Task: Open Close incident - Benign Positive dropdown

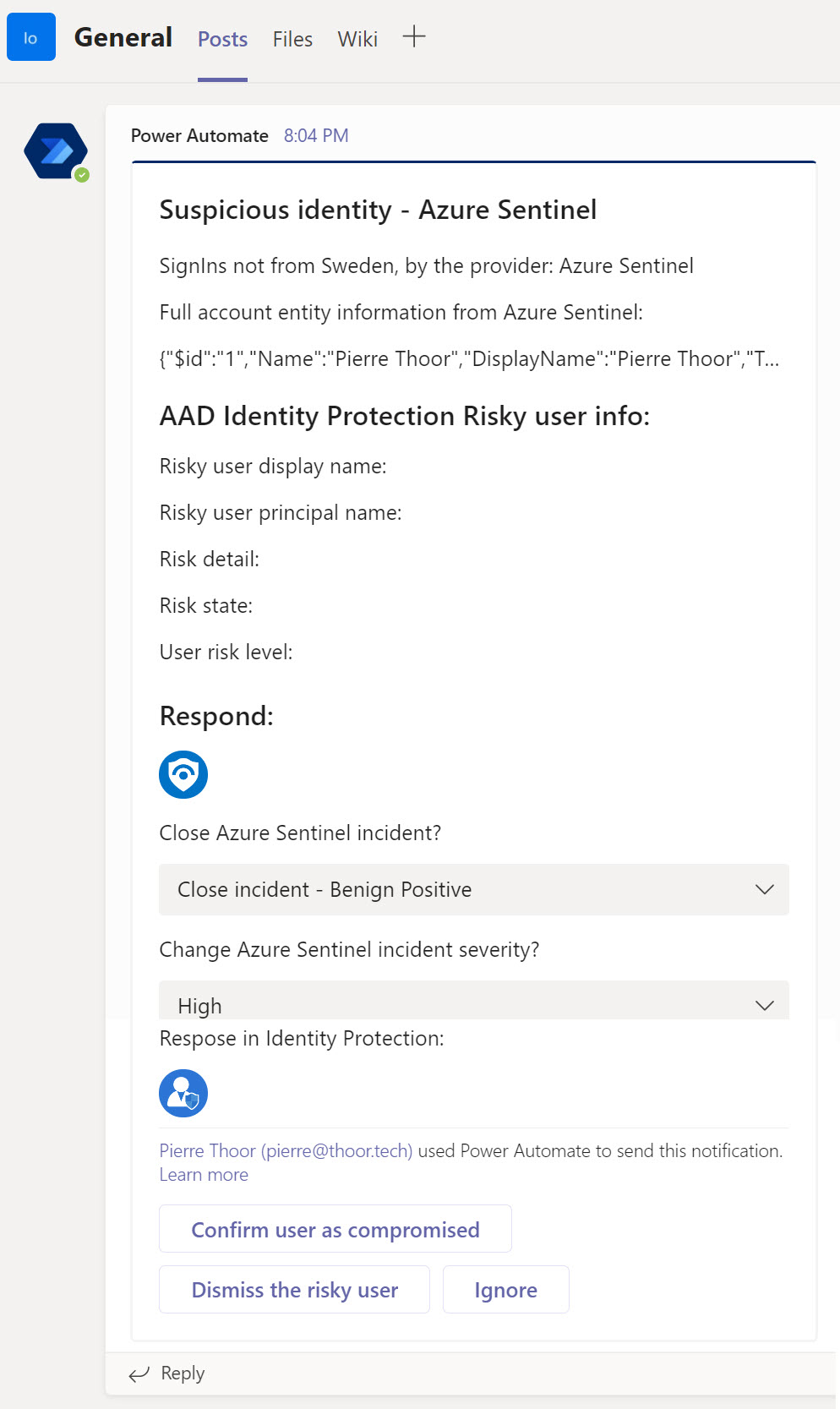Action: point(474,889)
